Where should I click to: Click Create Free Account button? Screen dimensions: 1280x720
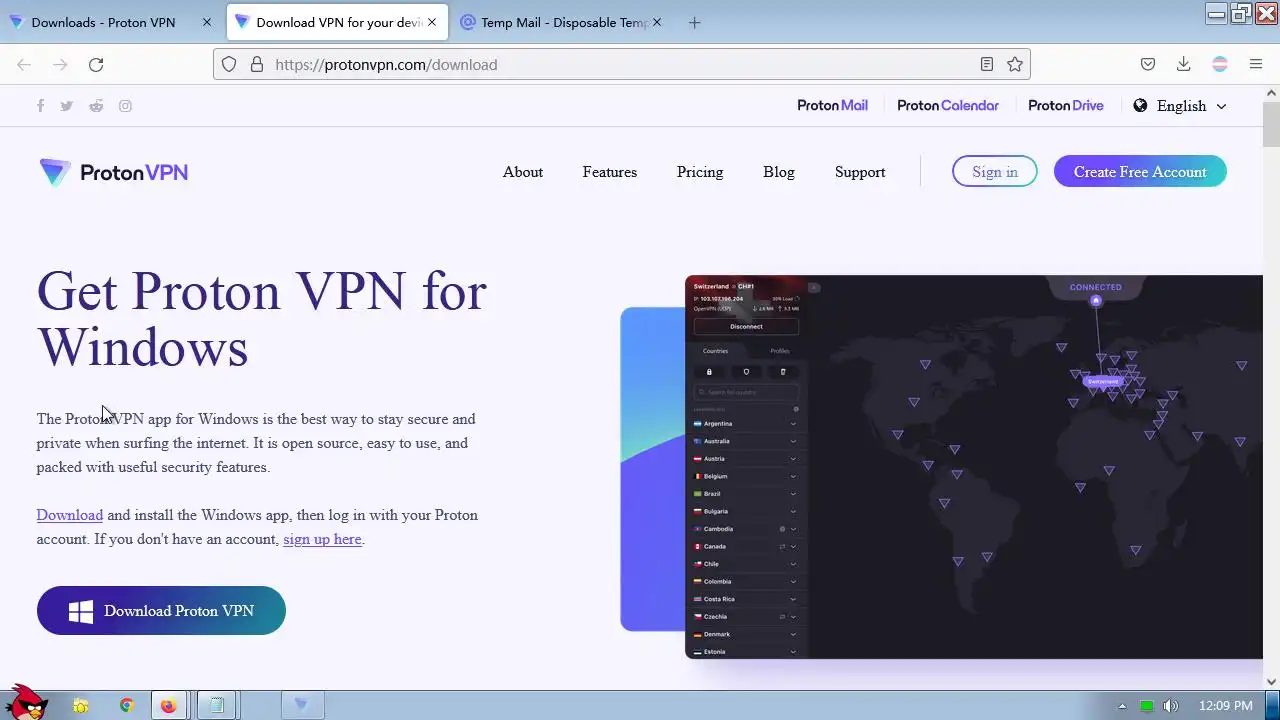pyautogui.click(x=1140, y=172)
